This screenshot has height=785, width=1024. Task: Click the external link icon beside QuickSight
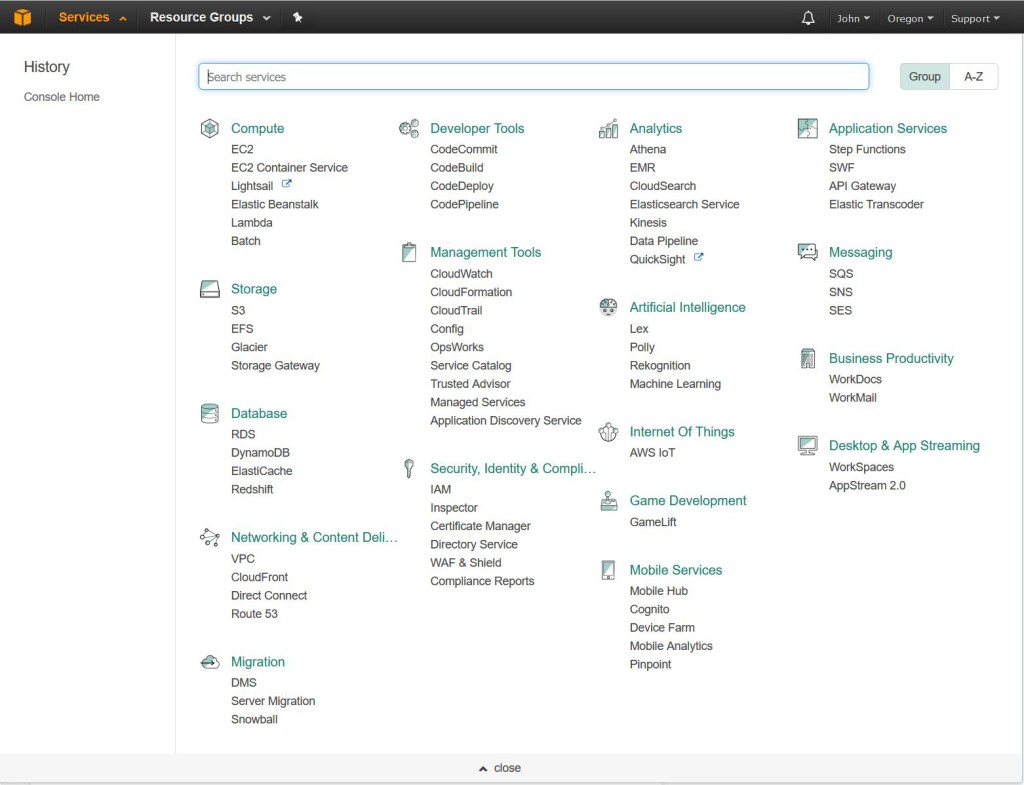coord(698,258)
